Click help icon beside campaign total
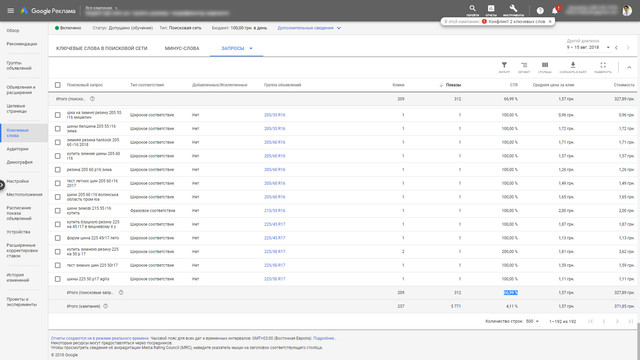This screenshot has height=360, width=640. (106, 306)
